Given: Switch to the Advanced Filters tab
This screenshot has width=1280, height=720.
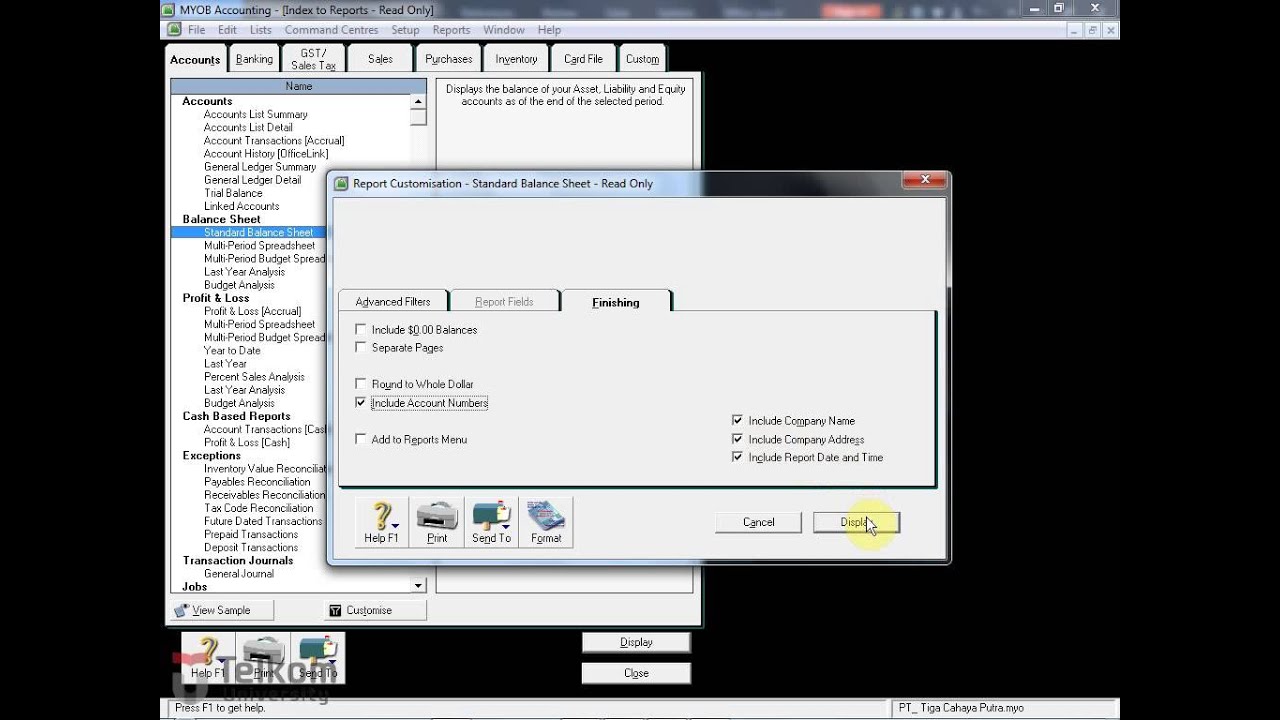Looking at the screenshot, I should [x=393, y=301].
